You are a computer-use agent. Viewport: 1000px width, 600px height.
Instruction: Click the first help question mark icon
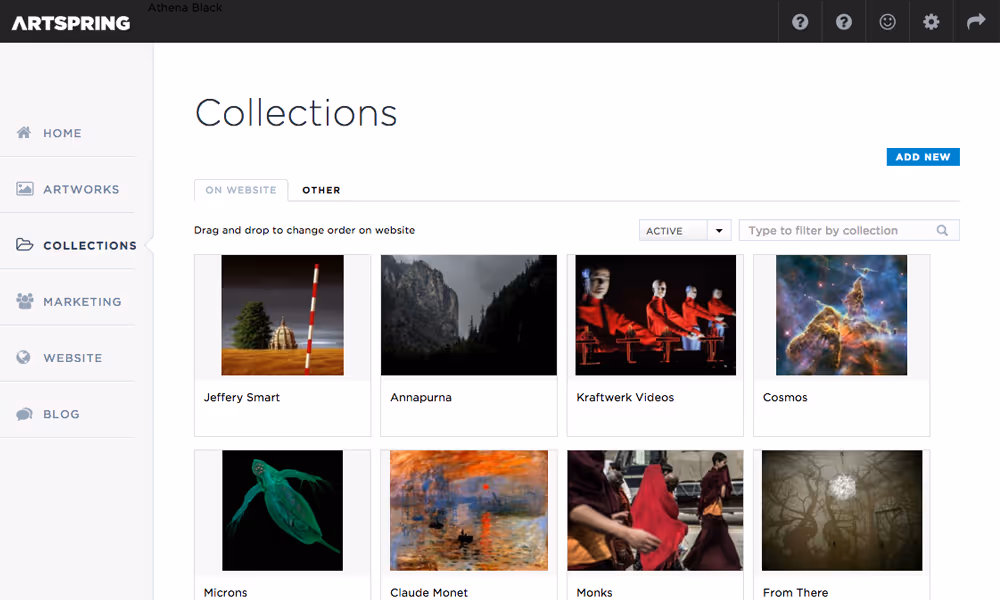[800, 22]
